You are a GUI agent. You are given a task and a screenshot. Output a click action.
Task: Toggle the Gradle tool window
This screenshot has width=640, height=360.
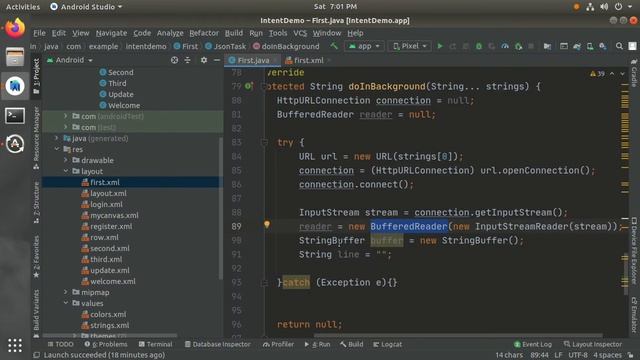click(634, 73)
